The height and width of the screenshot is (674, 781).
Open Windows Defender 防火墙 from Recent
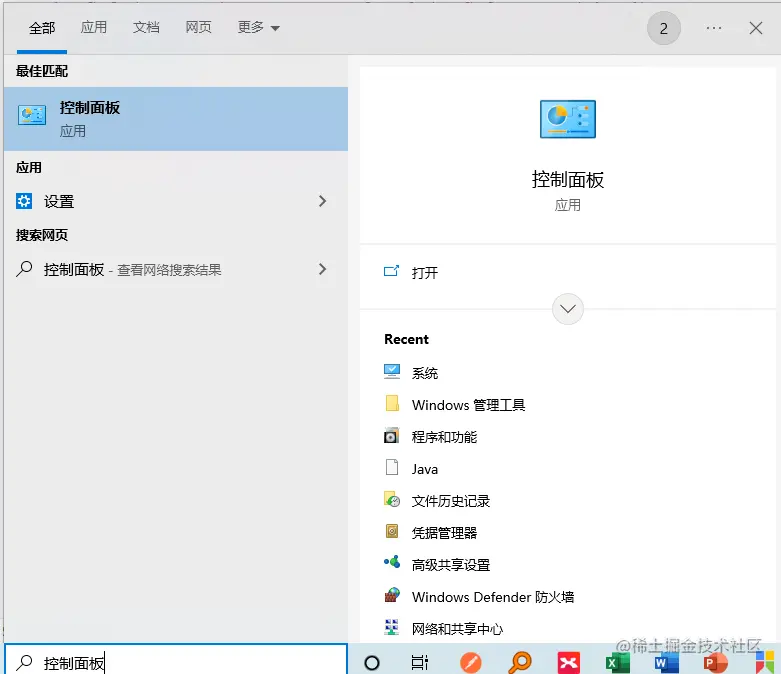(x=493, y=596)
